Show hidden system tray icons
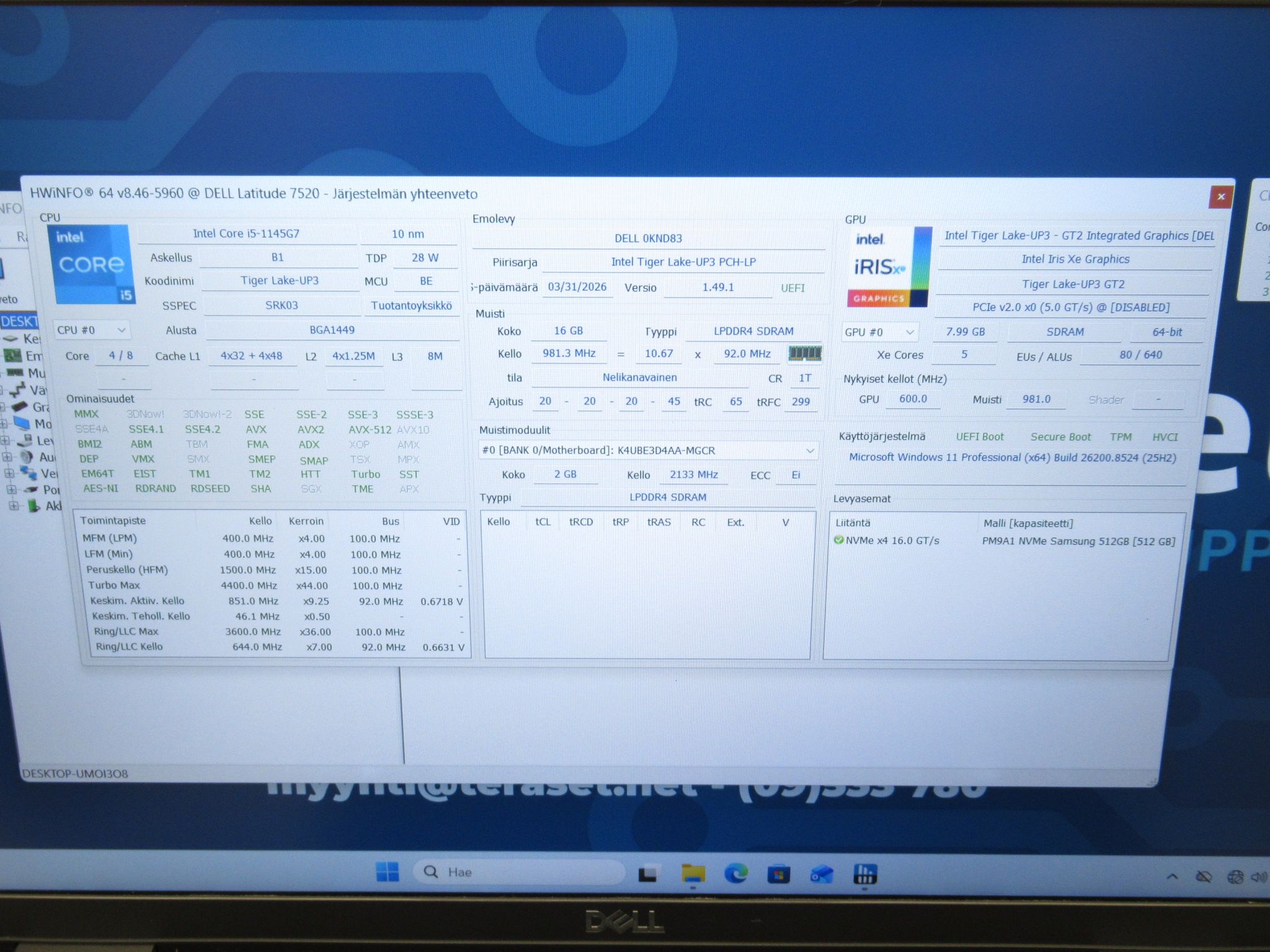 point(1172,876)
